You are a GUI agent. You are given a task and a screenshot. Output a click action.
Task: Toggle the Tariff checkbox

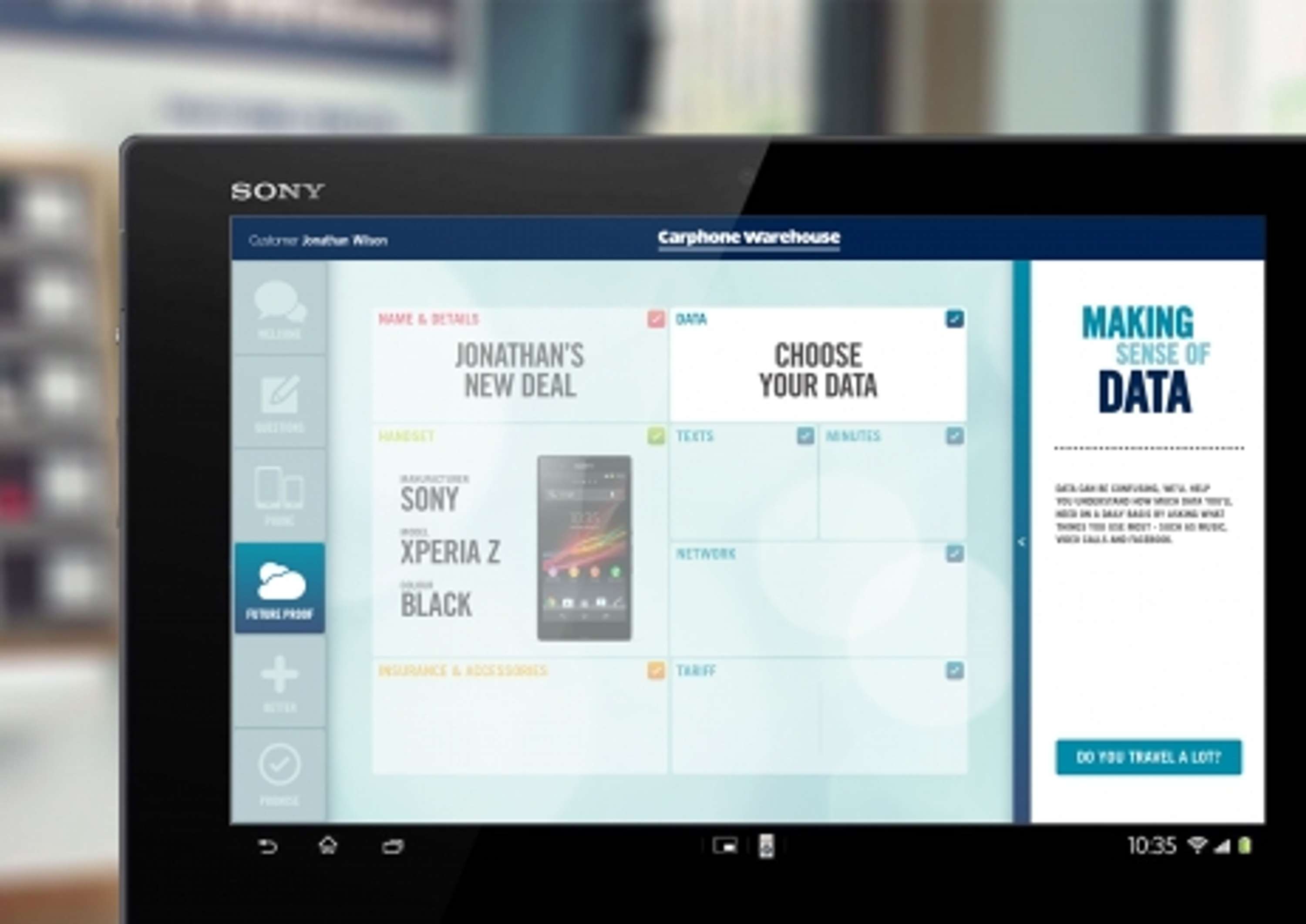[955, 670]
